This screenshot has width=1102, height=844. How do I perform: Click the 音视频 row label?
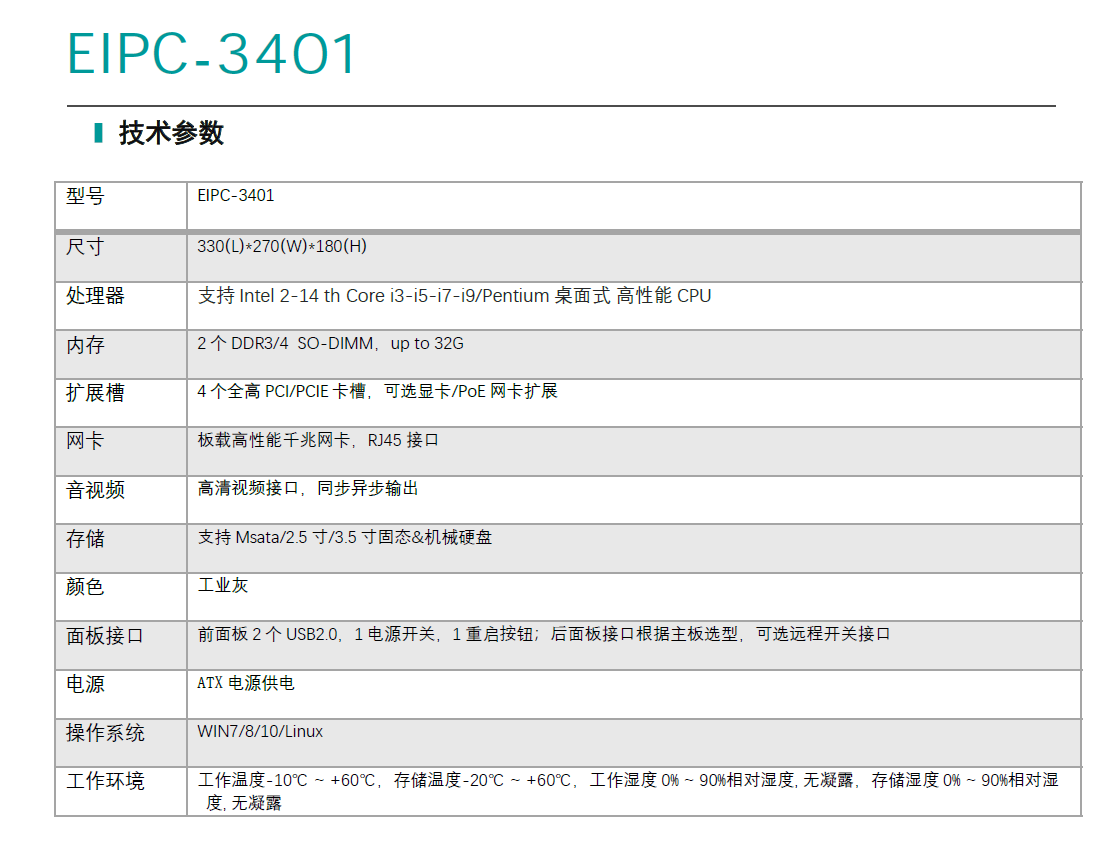click(x=95, y=490)
